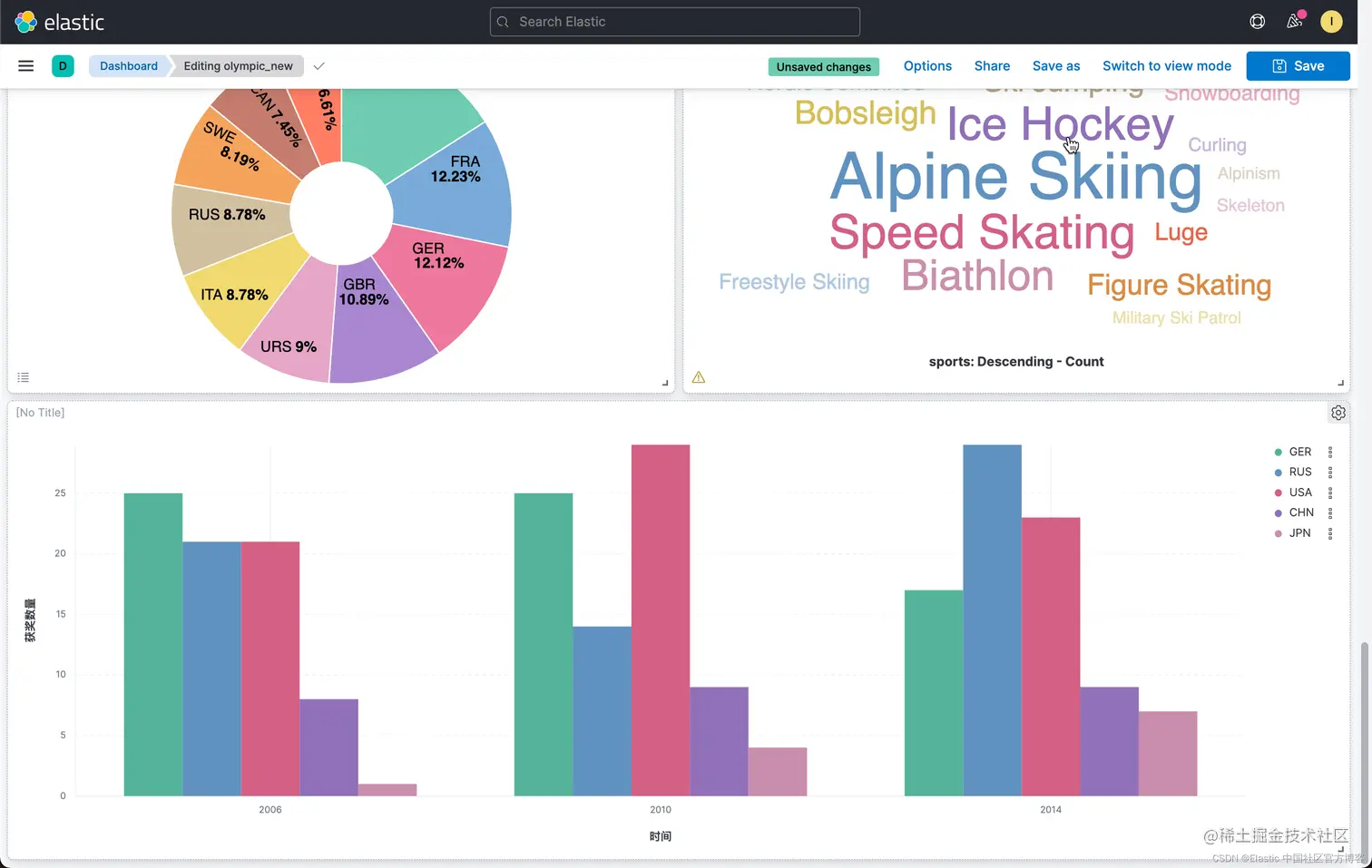Click the tag cloud warning triangle
This screenshot has width=1372, height=868.
[x=699, y=377]
